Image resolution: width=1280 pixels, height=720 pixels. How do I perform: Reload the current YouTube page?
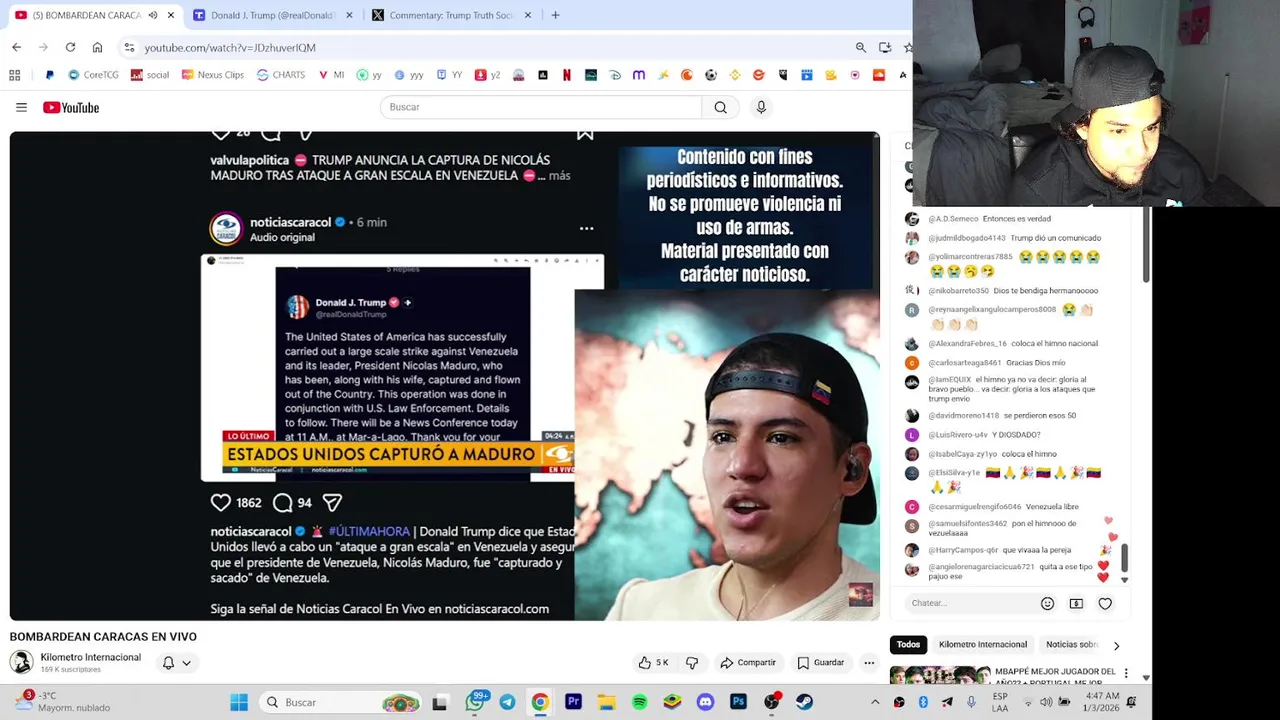70,47
